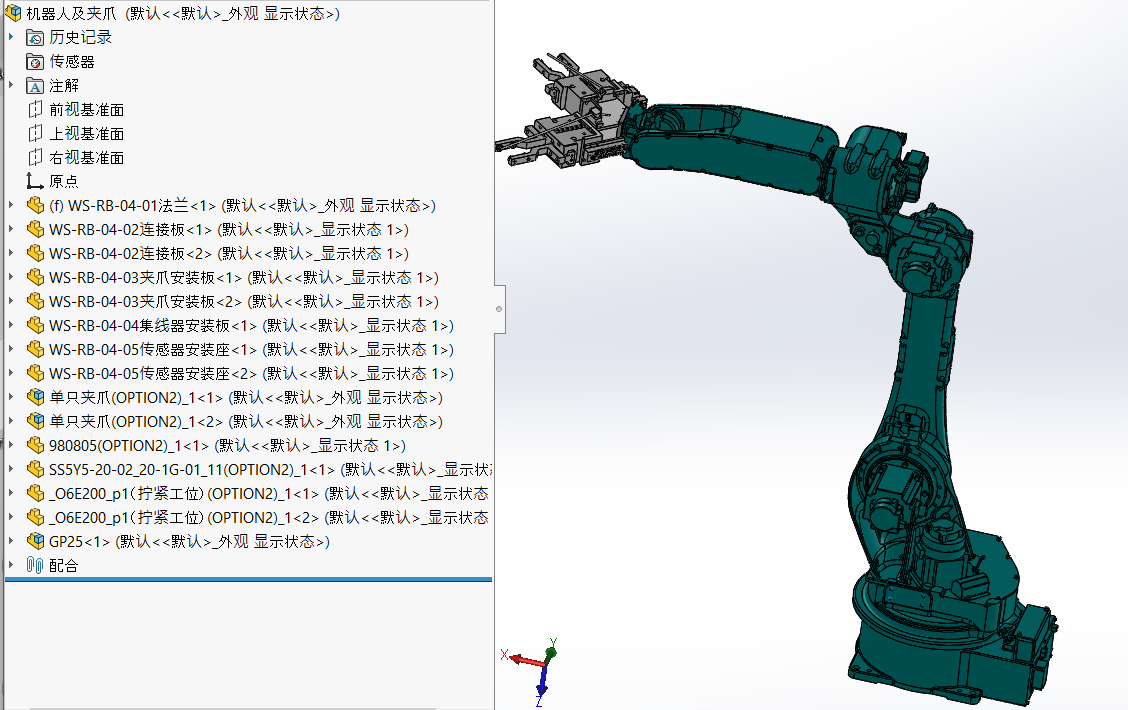1128x710 pixels.
Task: Select the 原点 origin item
Action: point(63,181)
